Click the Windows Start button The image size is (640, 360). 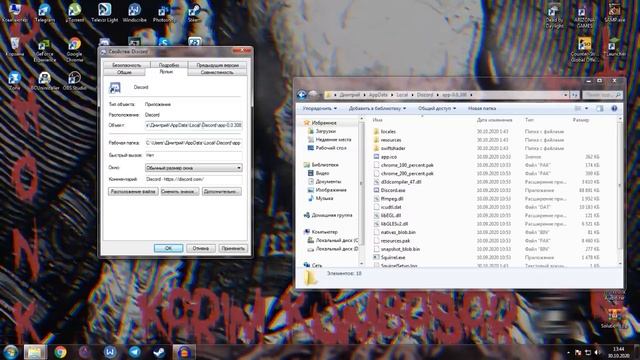(11, 352)
